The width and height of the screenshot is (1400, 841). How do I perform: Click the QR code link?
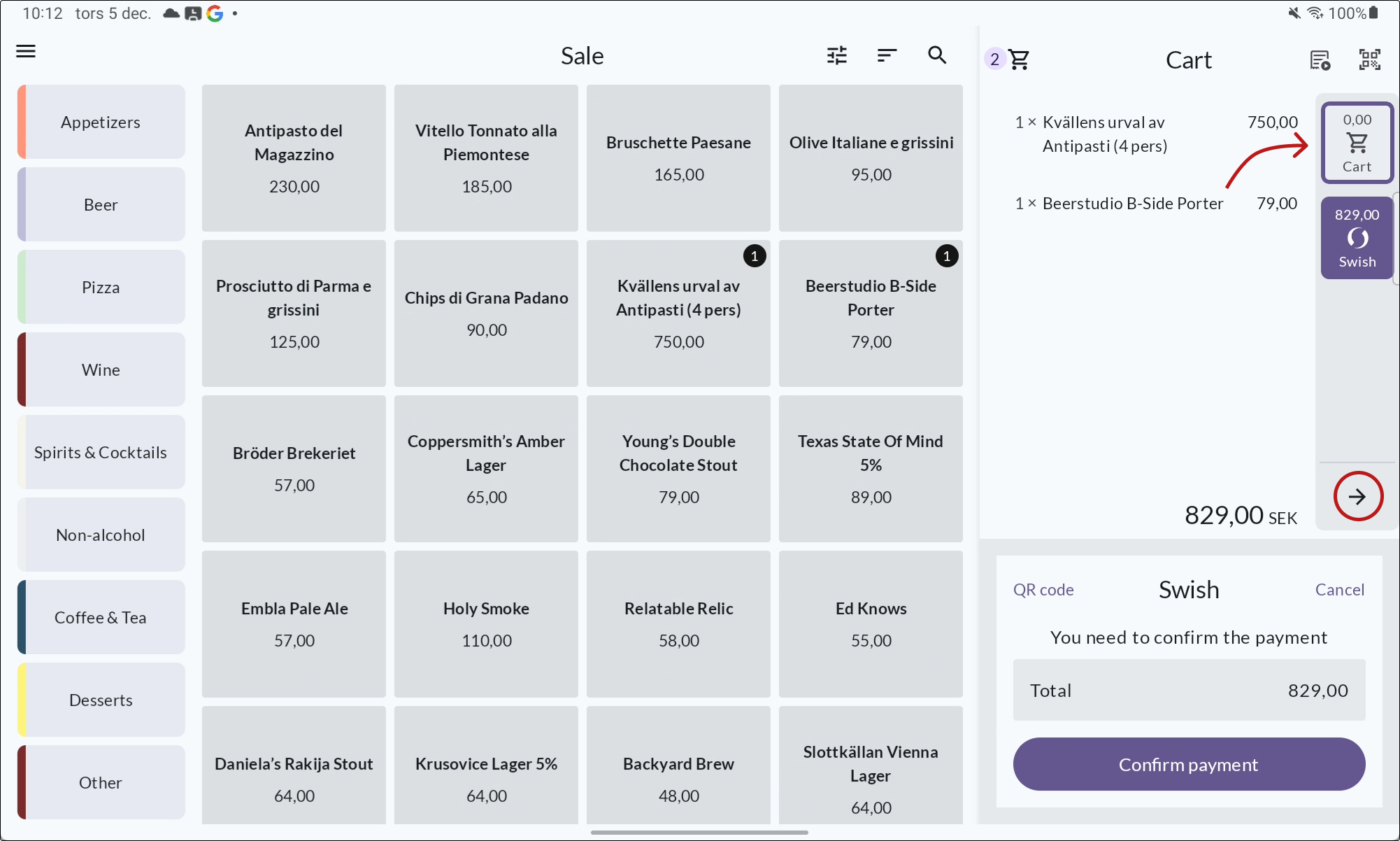[x=1043, y=590]
